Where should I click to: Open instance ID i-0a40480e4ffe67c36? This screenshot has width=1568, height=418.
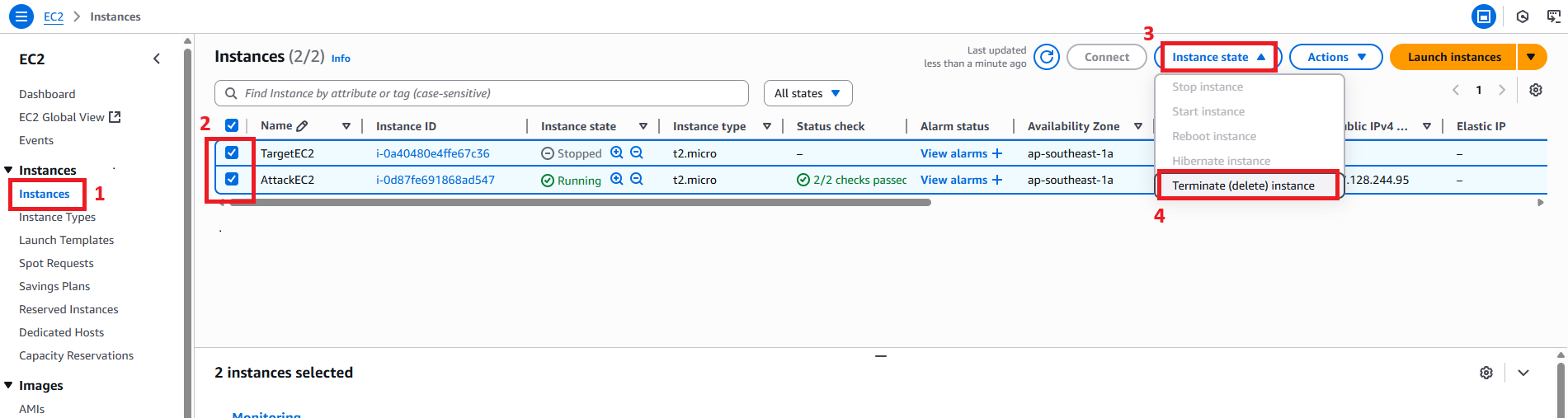pos(433,153)
